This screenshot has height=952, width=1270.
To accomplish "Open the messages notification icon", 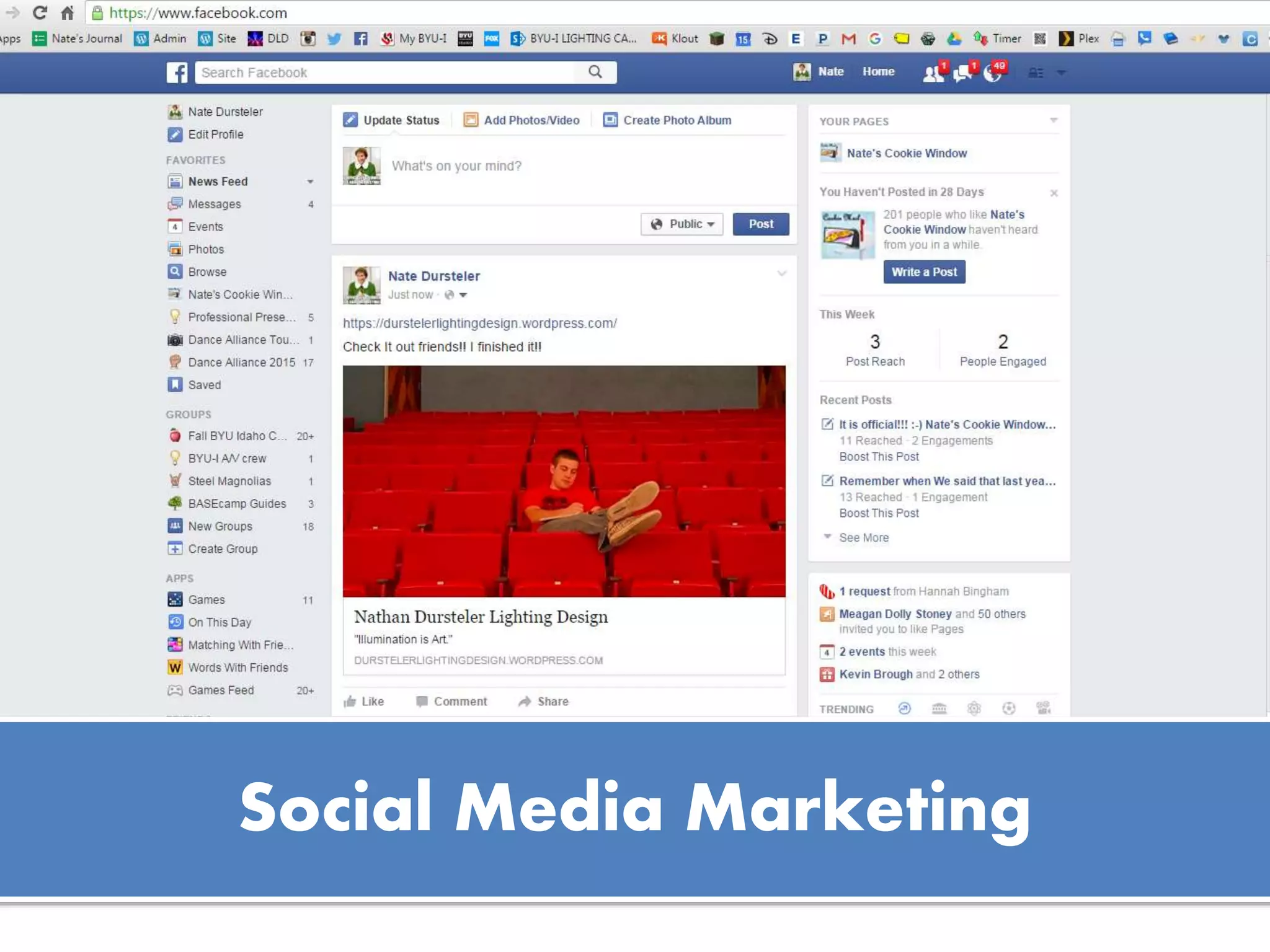I will [964, 73].
